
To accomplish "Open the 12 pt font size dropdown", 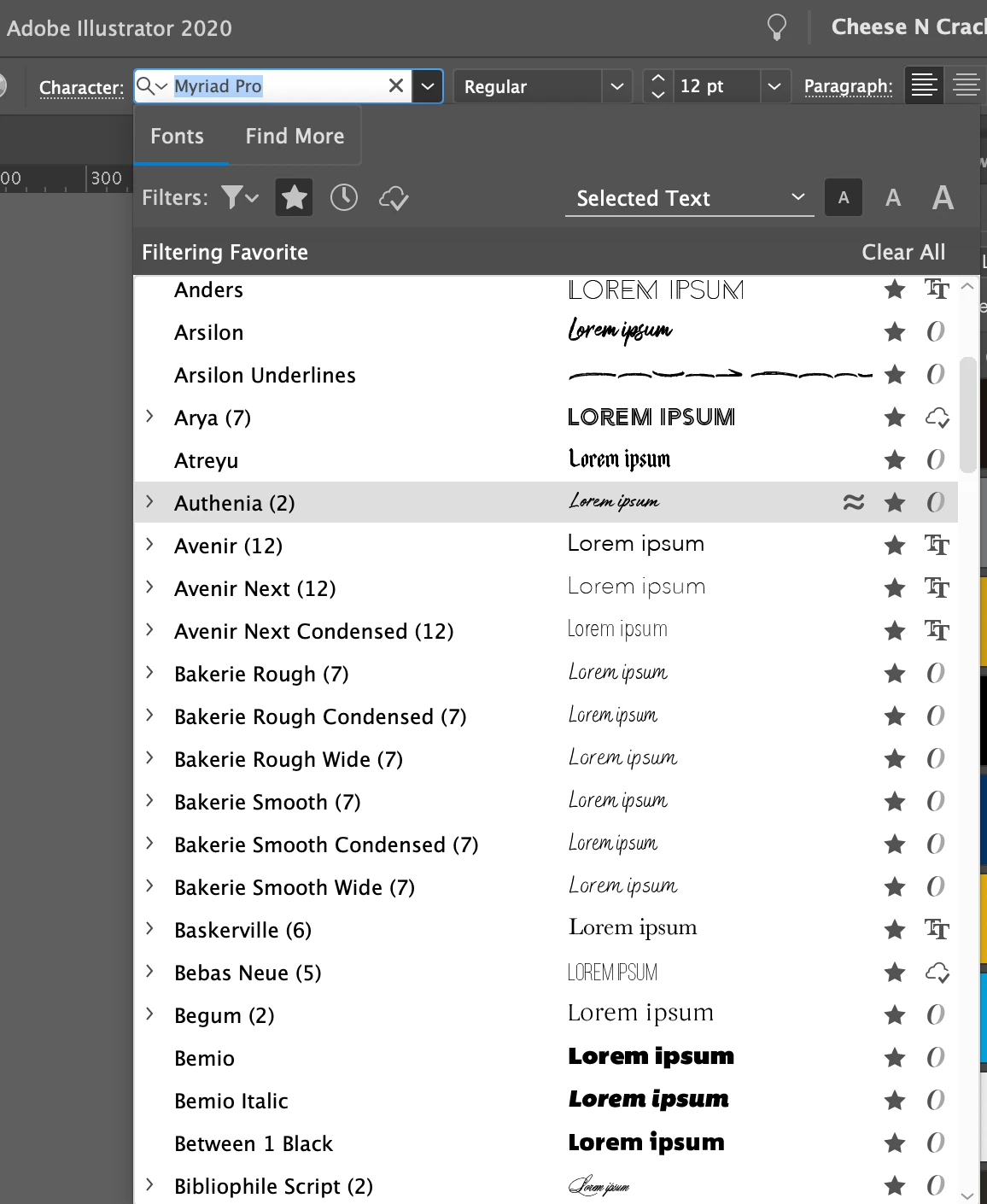I will pos(774,86).
